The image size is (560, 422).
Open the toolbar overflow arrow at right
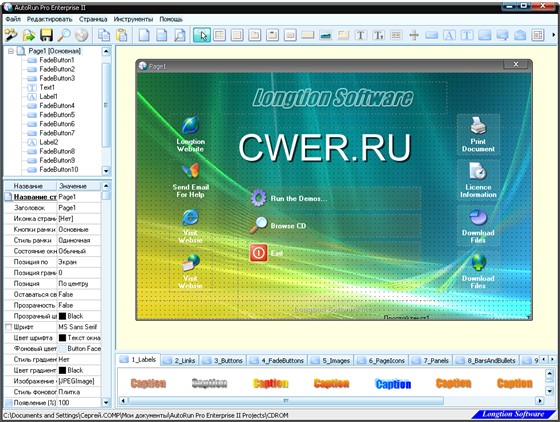pos(554,35)
